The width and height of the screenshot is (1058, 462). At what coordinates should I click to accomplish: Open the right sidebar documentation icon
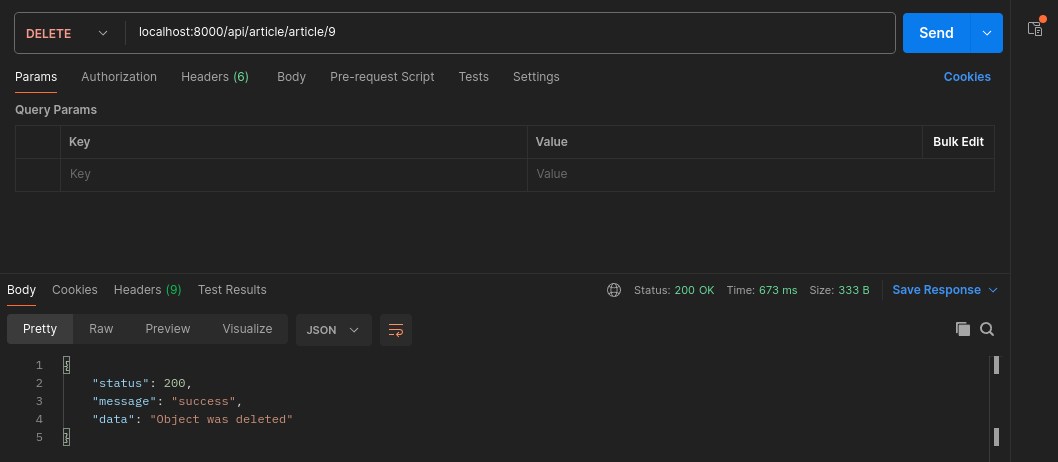click(x=1035, y=29)
